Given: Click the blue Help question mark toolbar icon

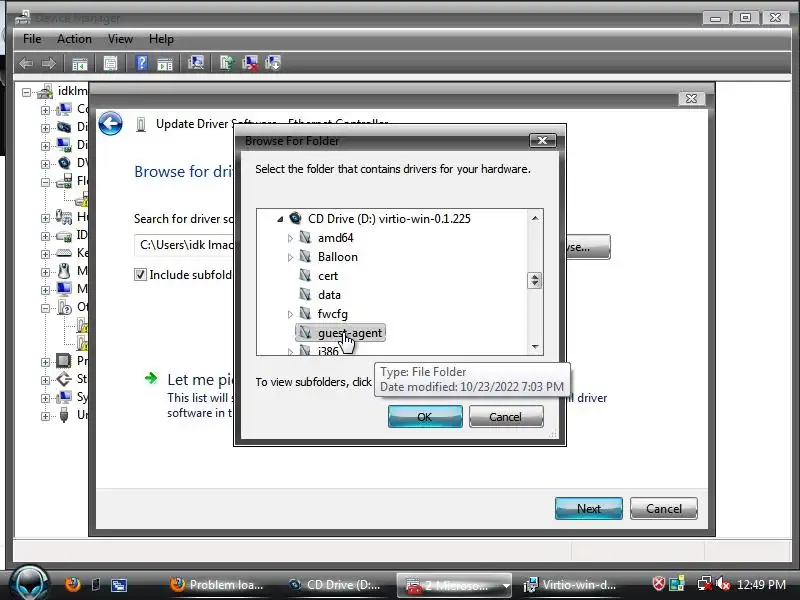Looking at the screenshot, I should click(141, 63).
